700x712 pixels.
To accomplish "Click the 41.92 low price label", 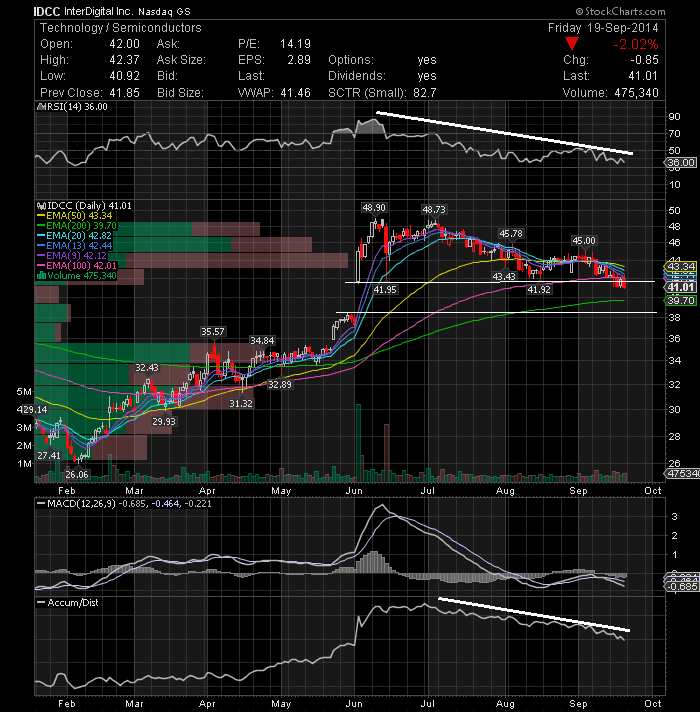I will pyautogui.click(x=539, y=290).
